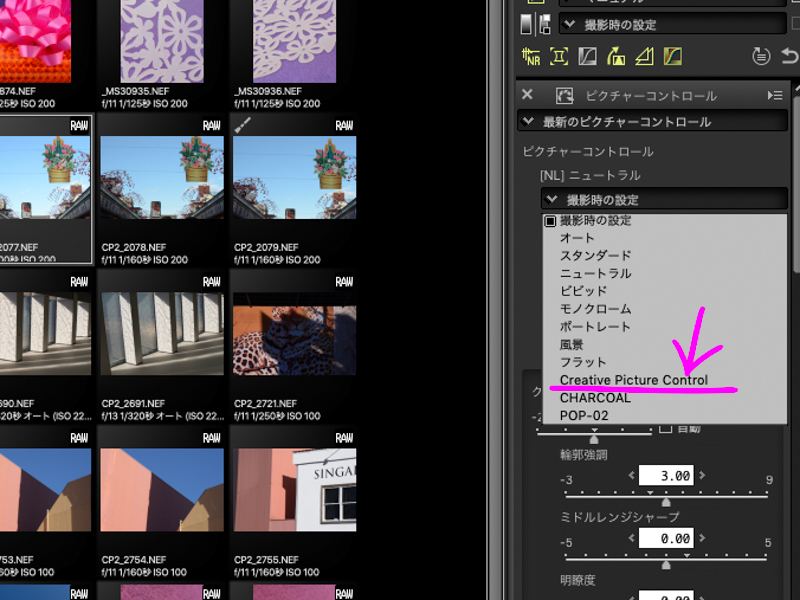800x600 pixels.
Task: Click the retouch brush badge on CP2_2079.NEF
Action: click(243, 125)
